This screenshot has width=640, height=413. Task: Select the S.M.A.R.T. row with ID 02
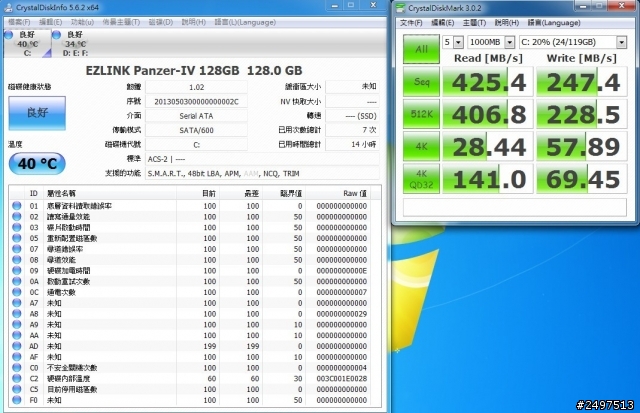click(x=190, y=217)
